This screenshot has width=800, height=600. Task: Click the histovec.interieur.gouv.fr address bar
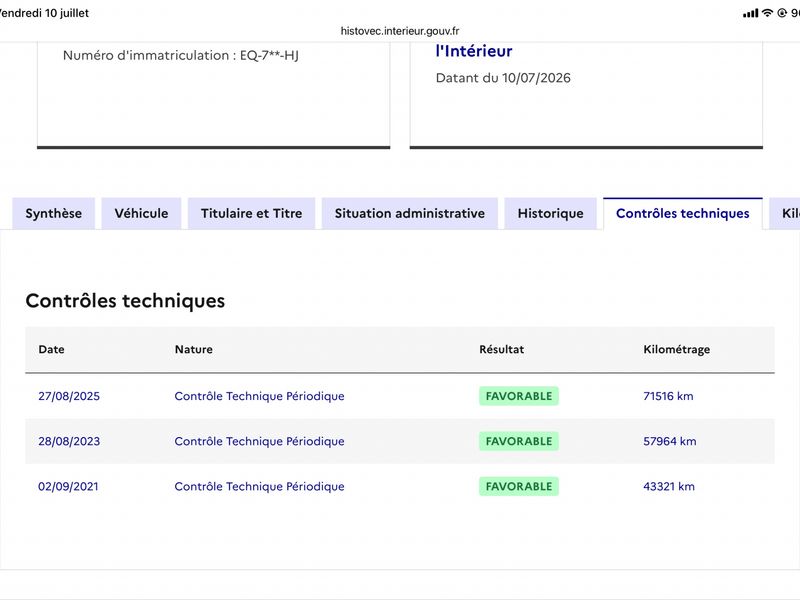point(400,31)
